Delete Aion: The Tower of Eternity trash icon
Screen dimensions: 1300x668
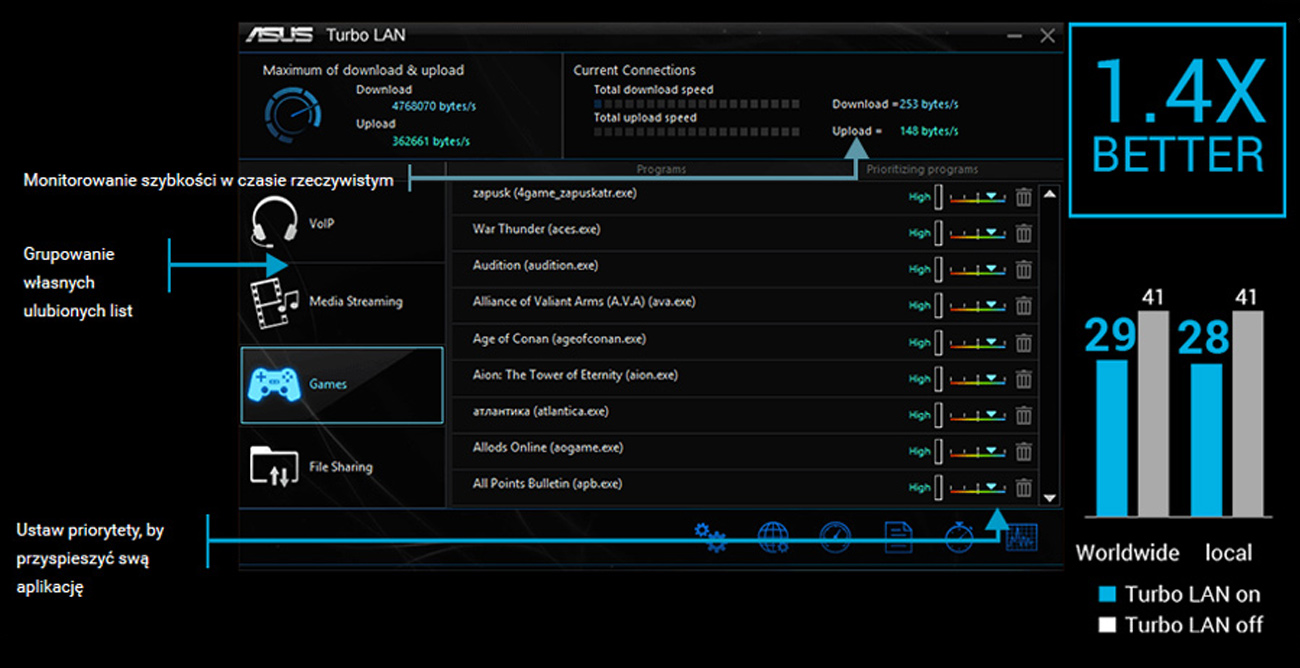tap(1023, 379)
